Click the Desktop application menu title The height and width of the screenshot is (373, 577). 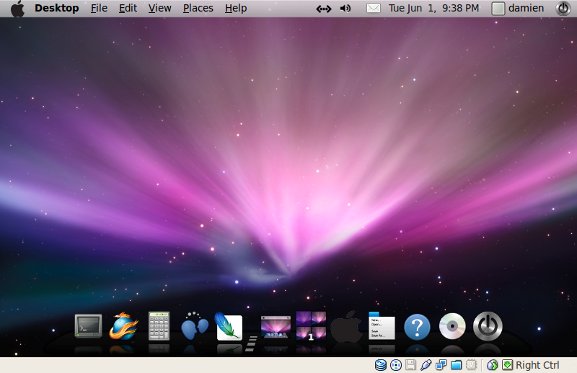coord(57,8)
